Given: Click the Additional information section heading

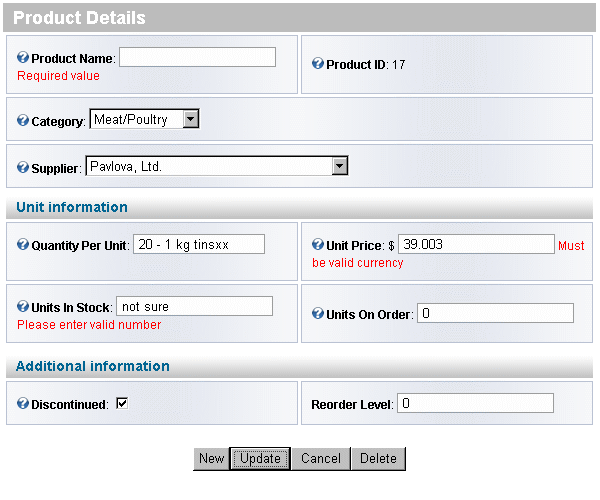Looking at the screenshot, I should coord(93,366).
